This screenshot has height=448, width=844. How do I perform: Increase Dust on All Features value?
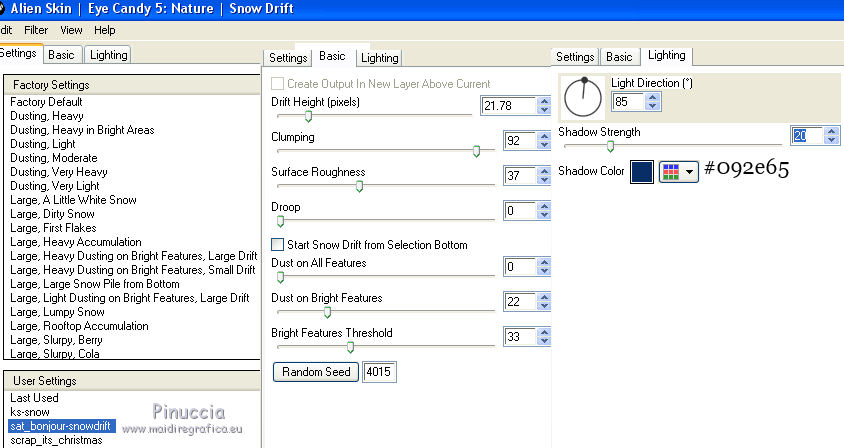[x=544, y=262]
